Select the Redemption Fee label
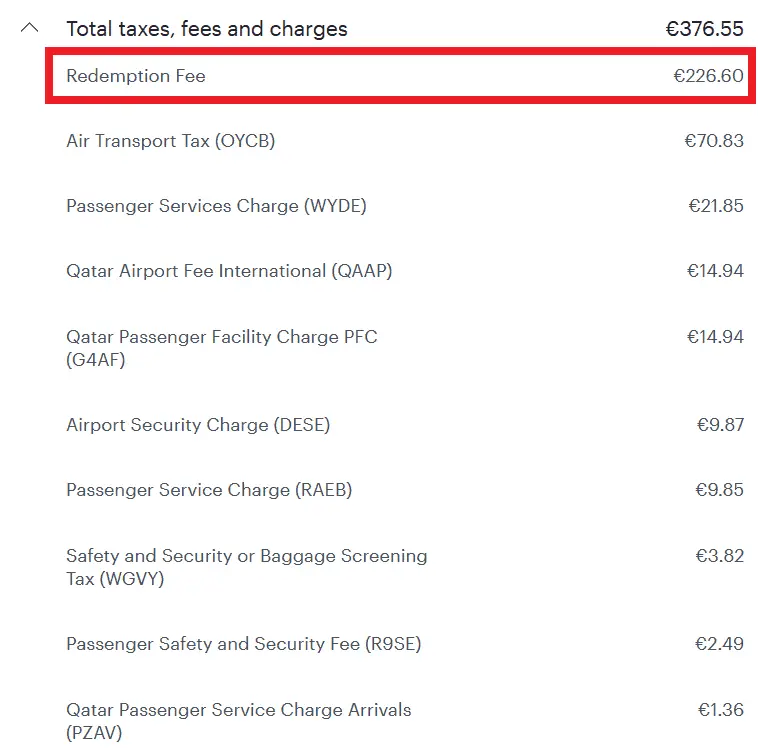This screenshot has height=753, width=758. pos(136,76)
